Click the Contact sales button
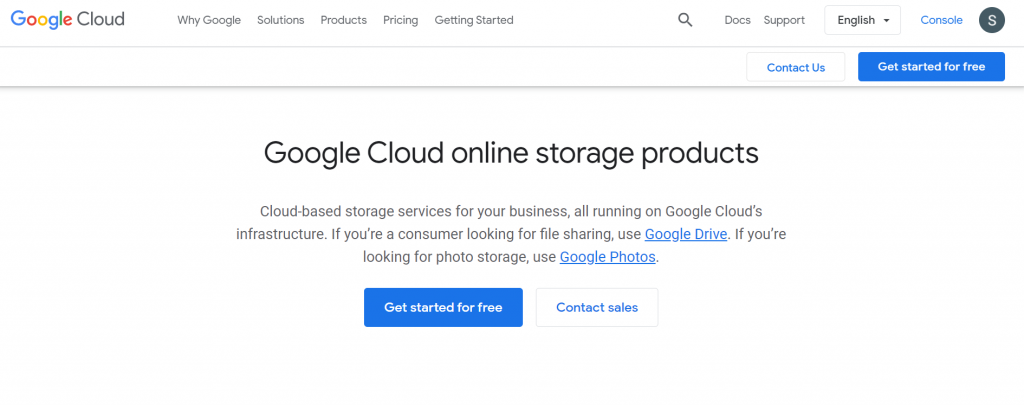 597,307
